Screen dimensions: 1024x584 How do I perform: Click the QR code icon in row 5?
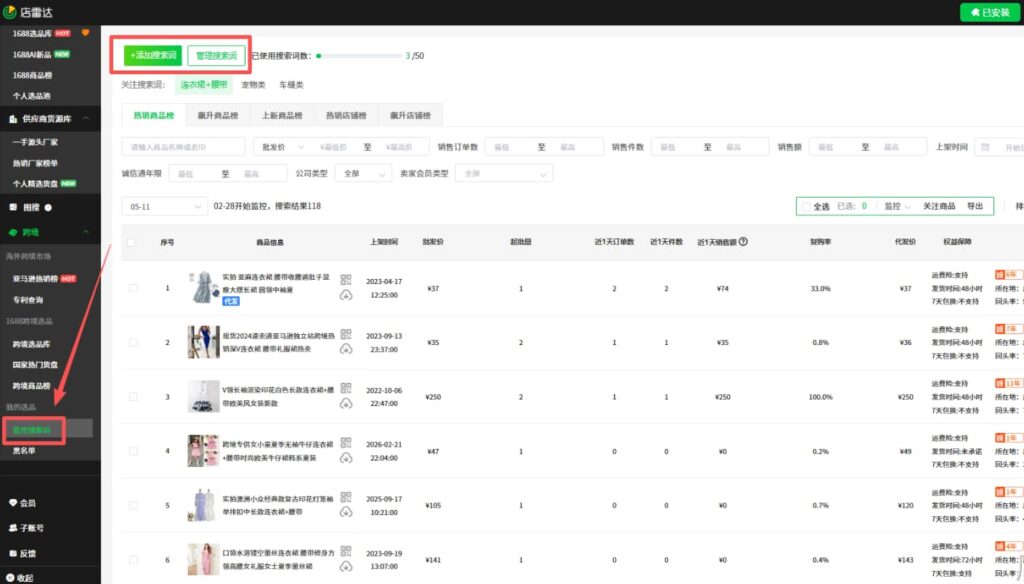coord(345,496)
